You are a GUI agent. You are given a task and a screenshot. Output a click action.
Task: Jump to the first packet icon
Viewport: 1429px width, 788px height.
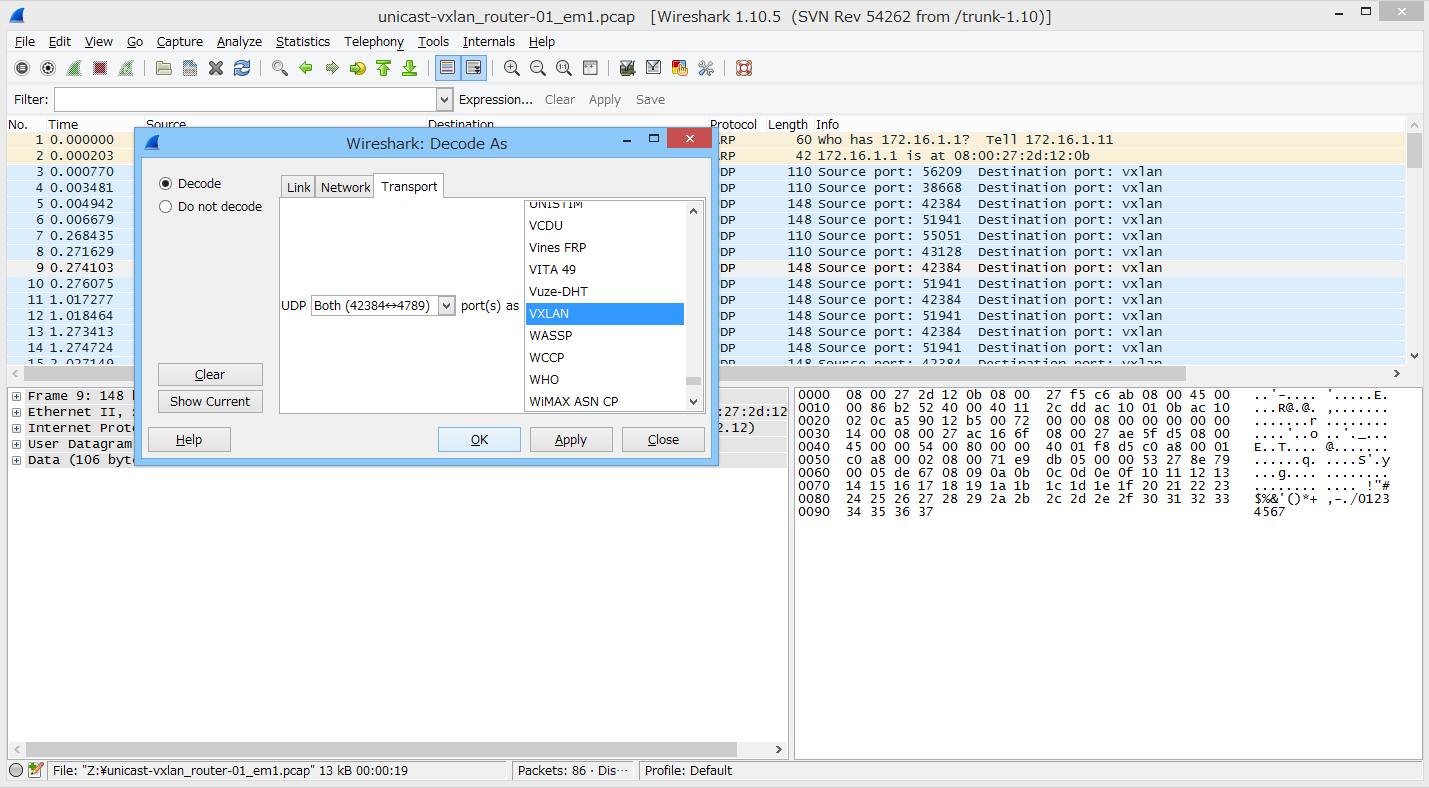[384, 68]
